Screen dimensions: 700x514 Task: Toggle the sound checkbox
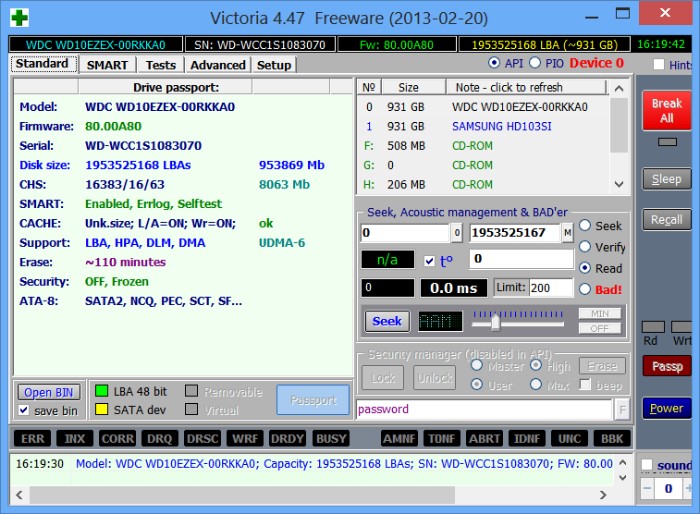646,465
